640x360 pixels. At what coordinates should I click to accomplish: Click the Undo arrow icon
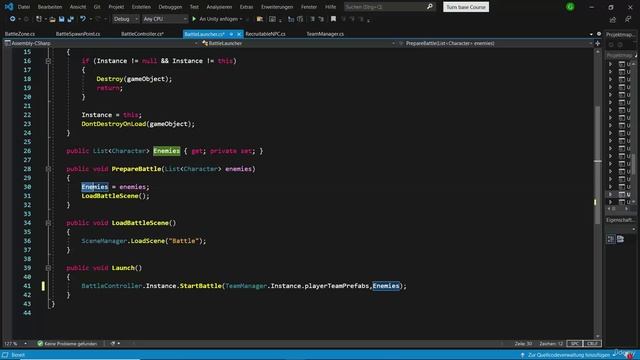[83, 19]
